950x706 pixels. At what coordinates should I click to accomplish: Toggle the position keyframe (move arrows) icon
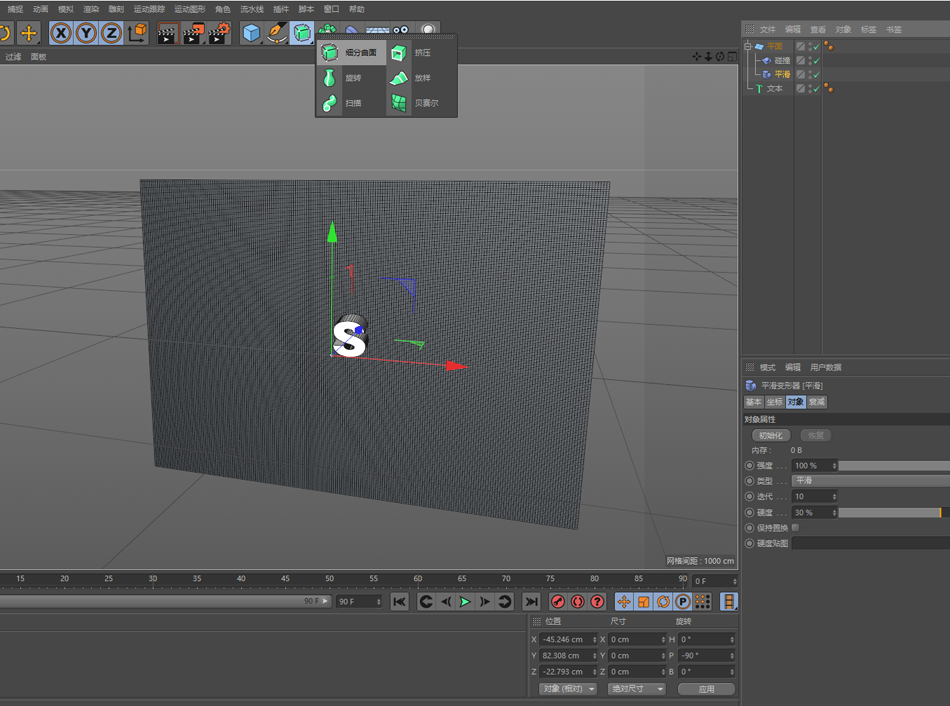[x=624, y=602]
